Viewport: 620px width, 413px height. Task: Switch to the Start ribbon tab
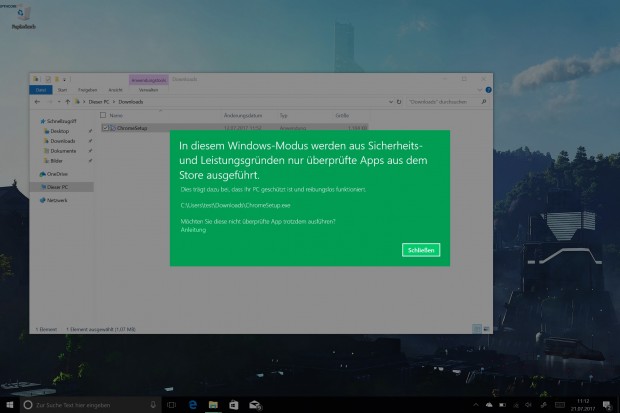tap(62, 90)
